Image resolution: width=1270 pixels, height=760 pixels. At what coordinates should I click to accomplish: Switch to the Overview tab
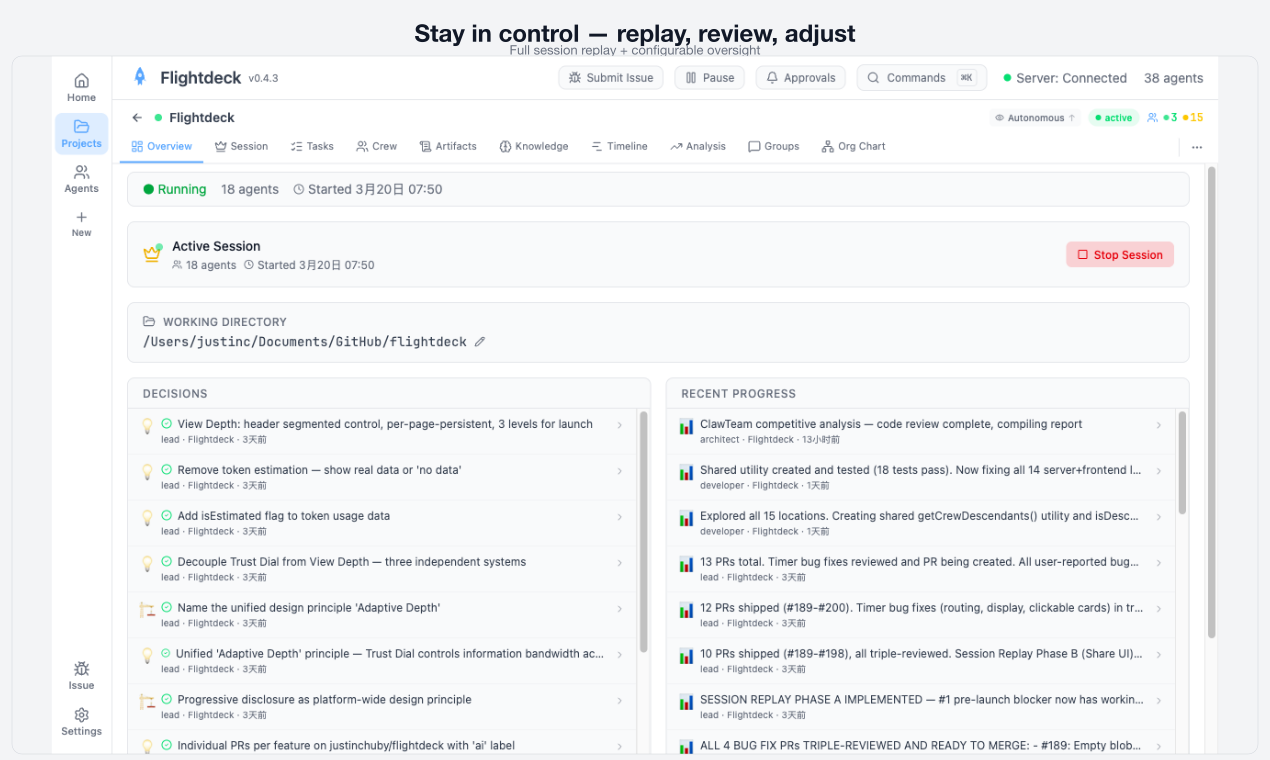(161, 147)
